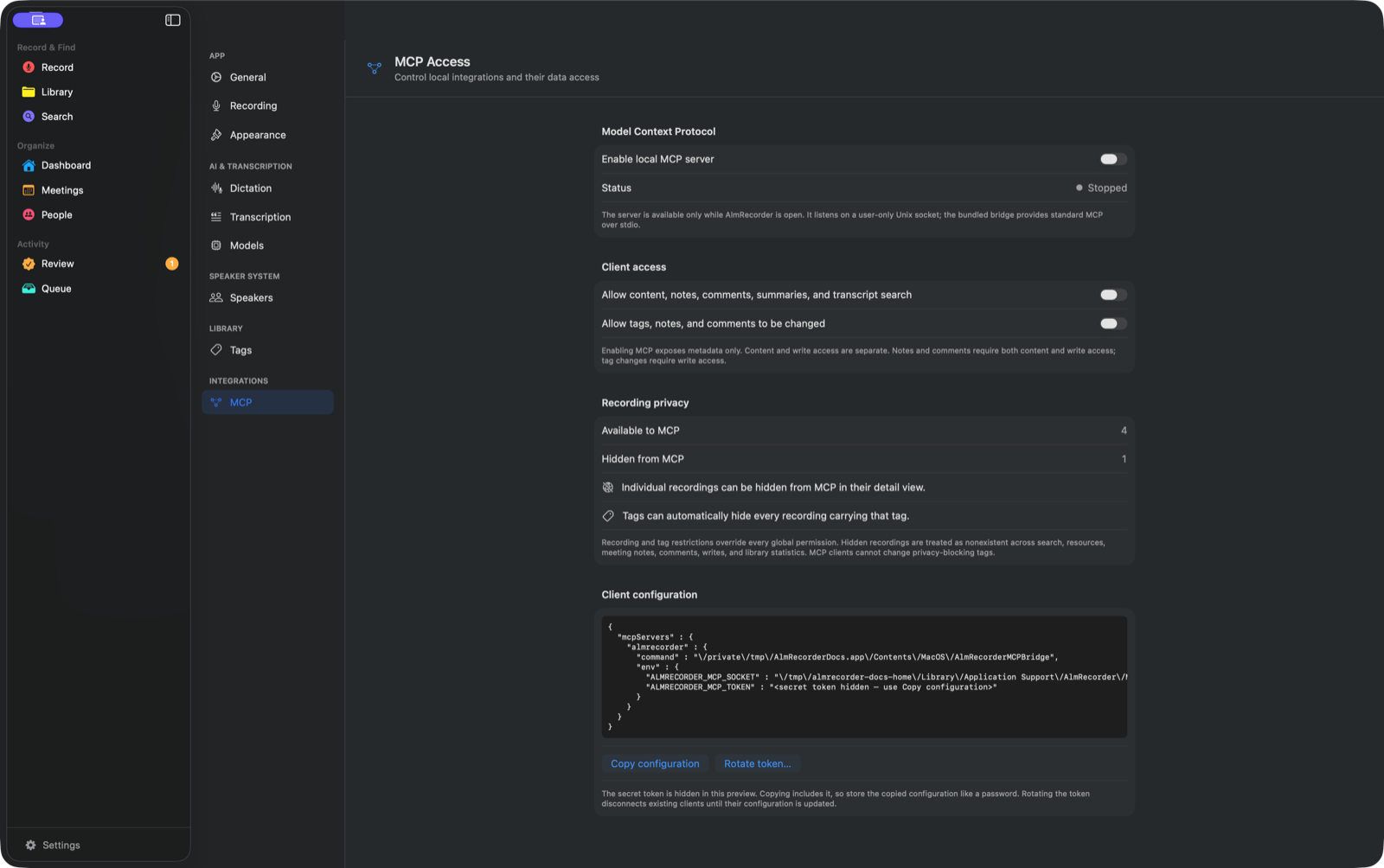Click the MCP Access page title
This screenshot has height=868, width=1384.
pos(432,61)
